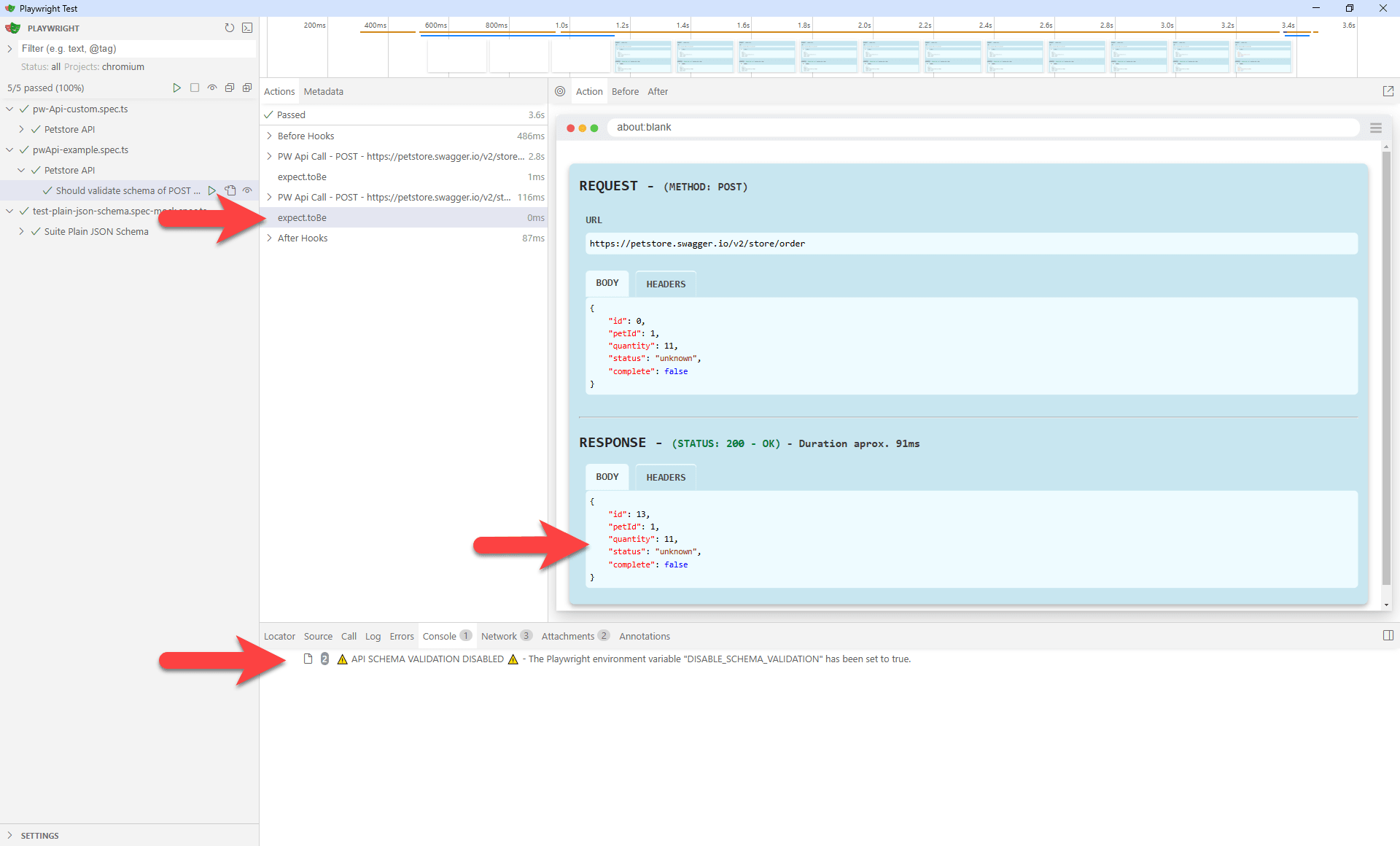The image size is (1400, 846).
Task: Open trace in external window icon
Action: pos(1388,90)
